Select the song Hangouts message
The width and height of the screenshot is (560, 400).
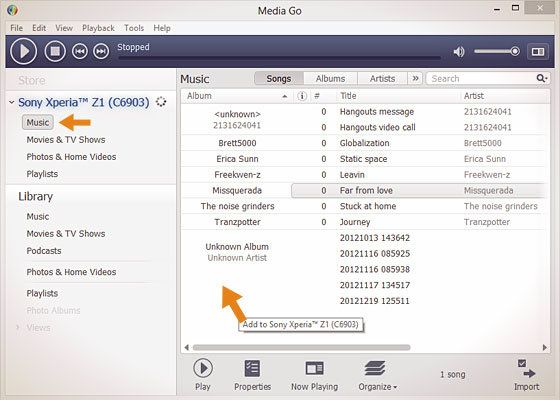coord(377,112)
